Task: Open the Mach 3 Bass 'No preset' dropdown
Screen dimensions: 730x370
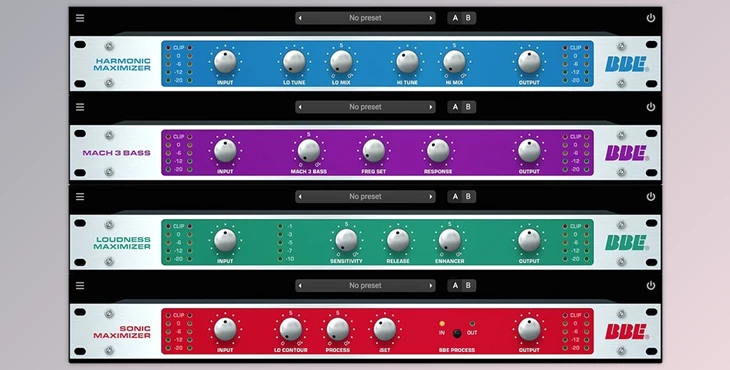Action: [x=365, y=107]
